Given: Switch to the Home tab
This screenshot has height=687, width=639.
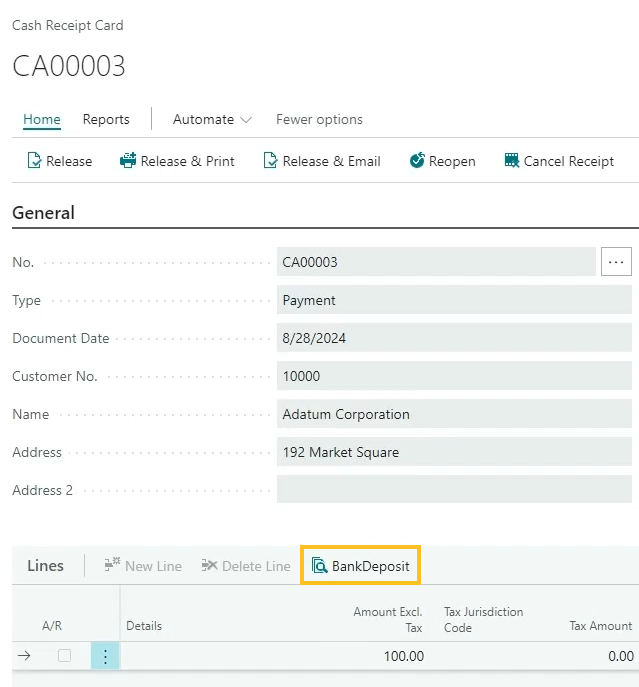Looking at the screenshot, I should click(42, 119).
